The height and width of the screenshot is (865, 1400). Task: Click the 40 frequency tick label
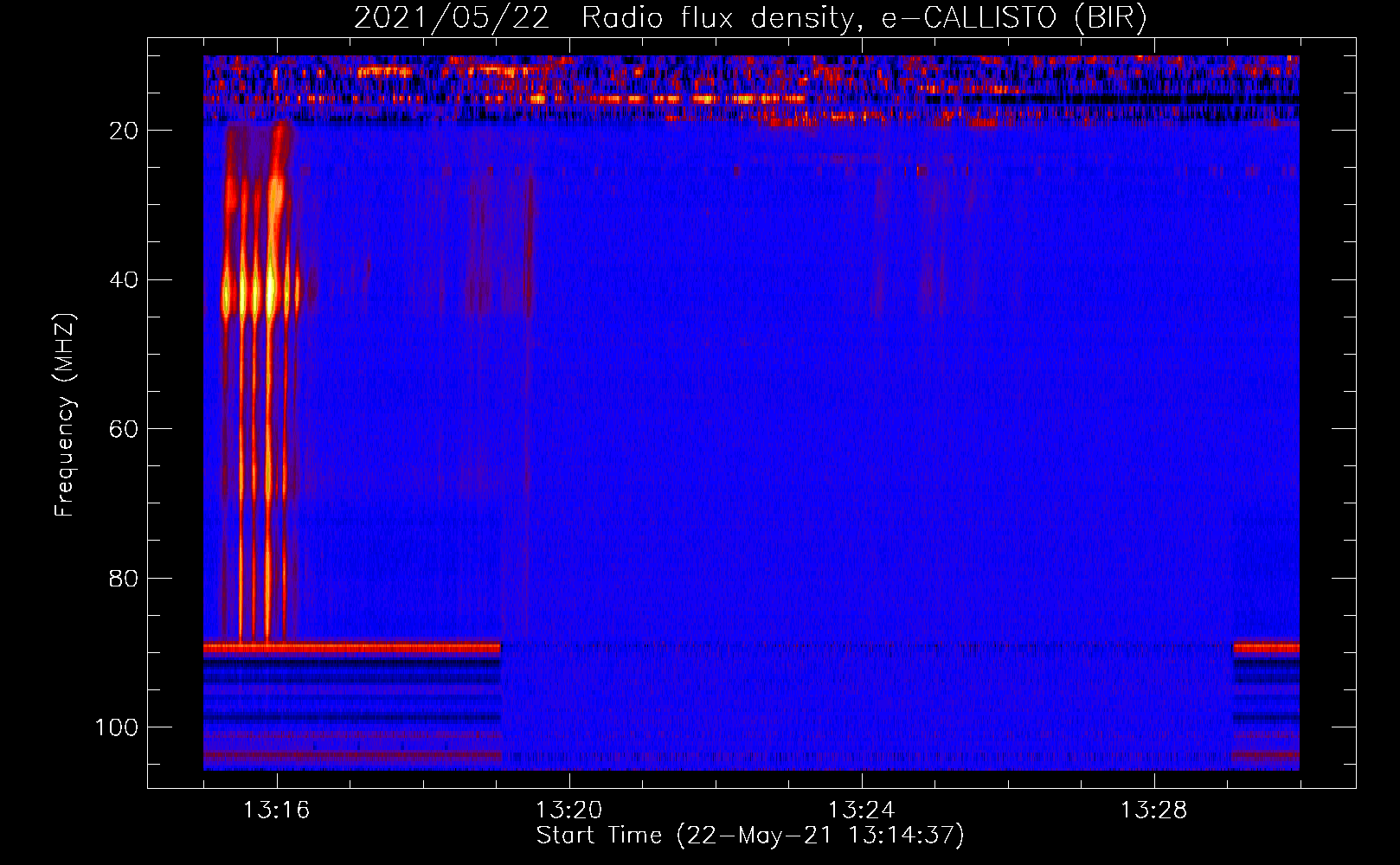(x=124, y=279)
